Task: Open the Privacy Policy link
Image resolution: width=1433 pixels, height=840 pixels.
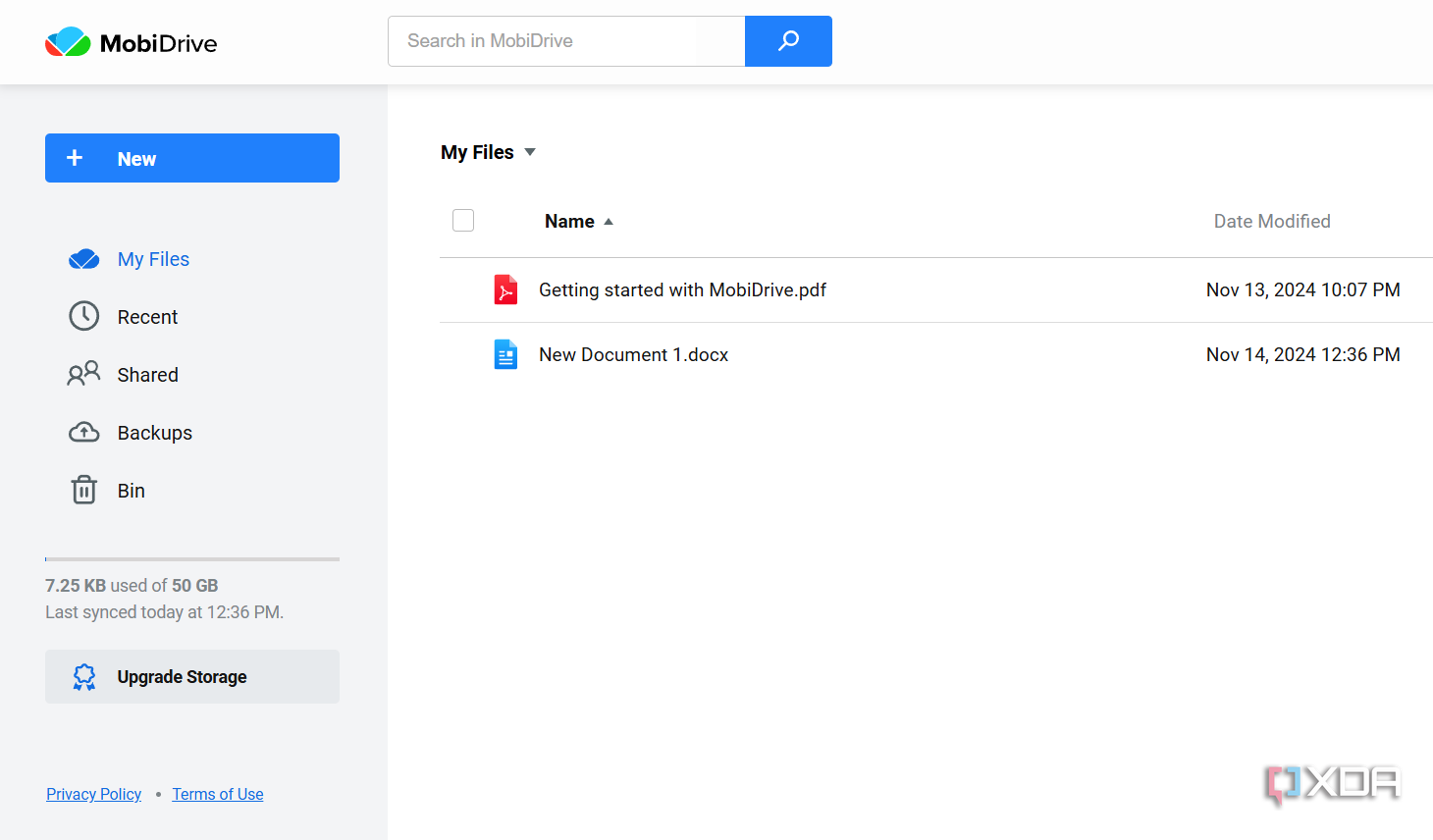Action: 93,793
